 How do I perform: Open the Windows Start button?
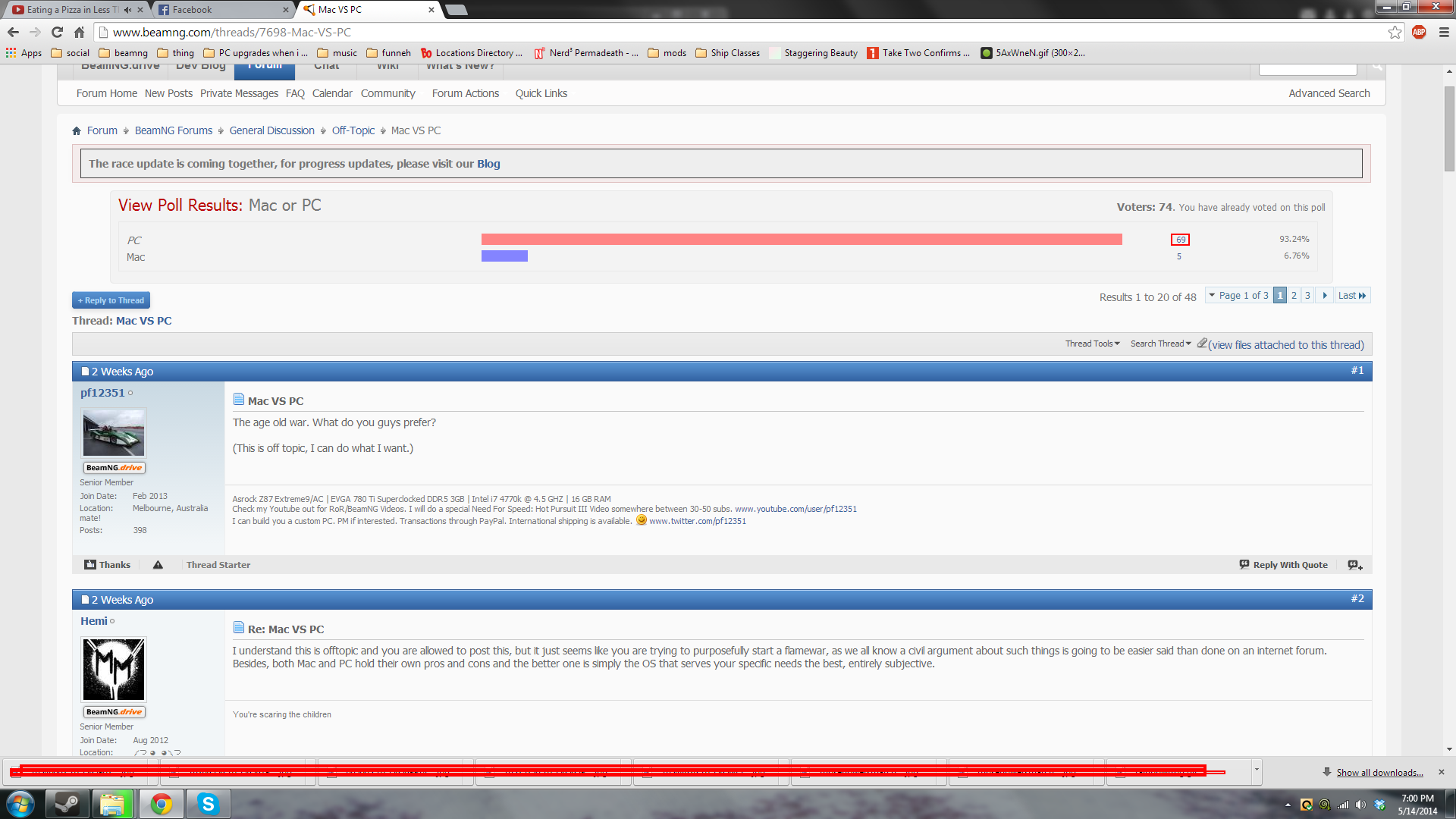pos(20,804)
